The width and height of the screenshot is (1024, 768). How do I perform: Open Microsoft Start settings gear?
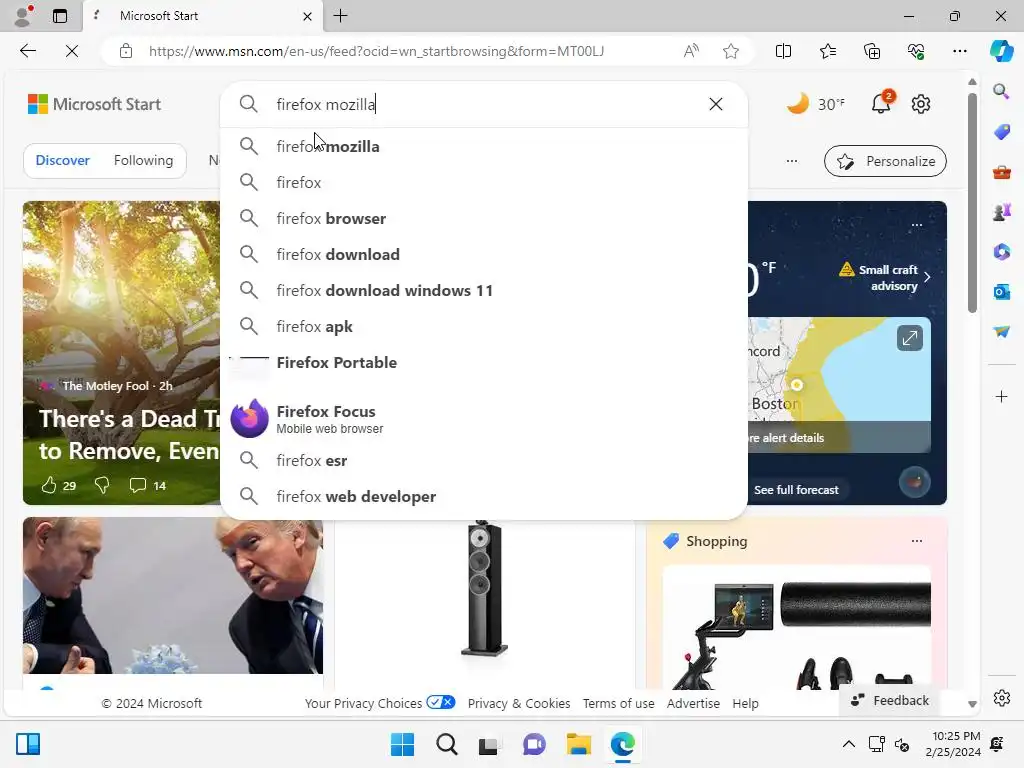click(x=921, y=104)
